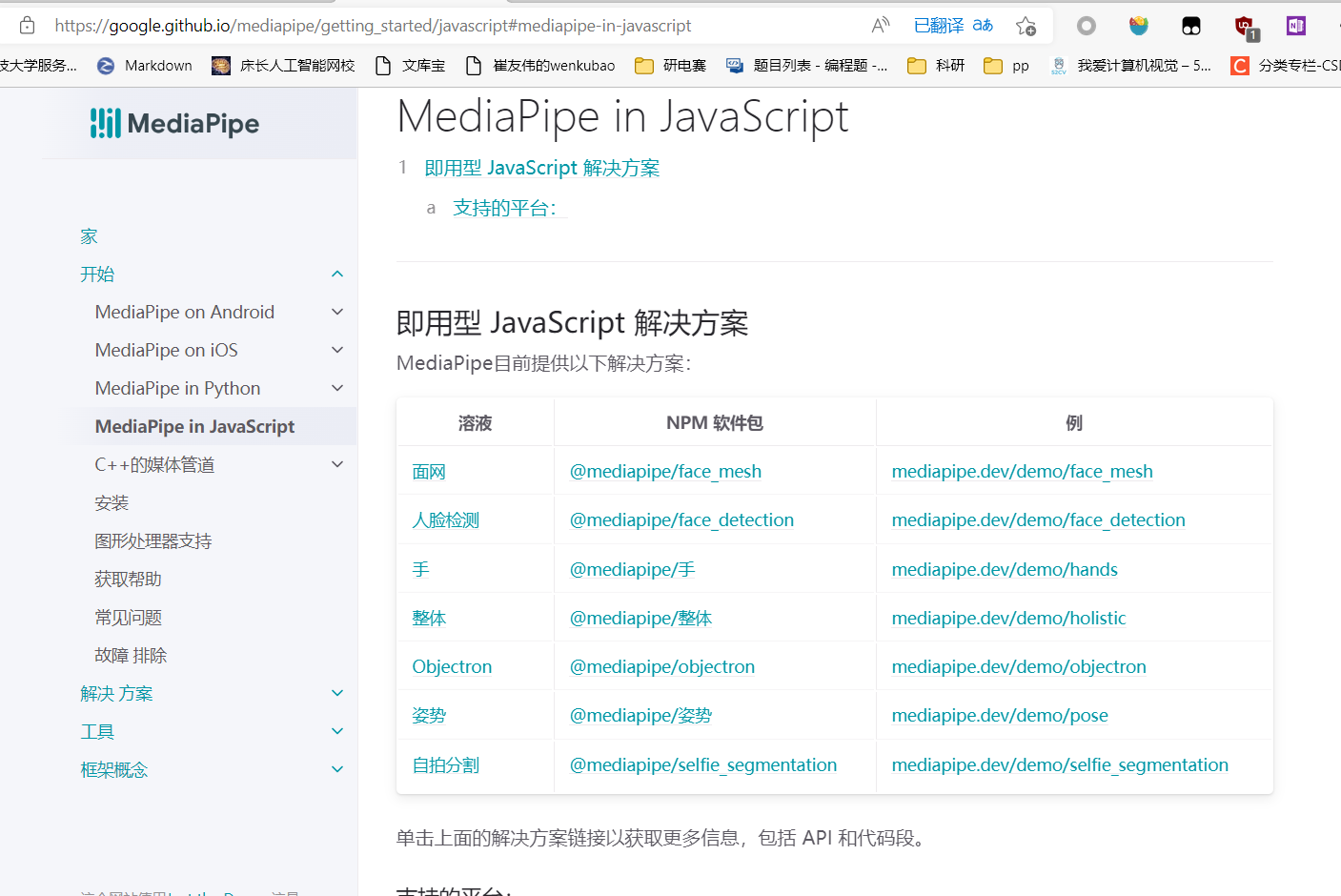Expand the MediaPipe on Android submenu

pyautogui.click(x=336, y=312)
